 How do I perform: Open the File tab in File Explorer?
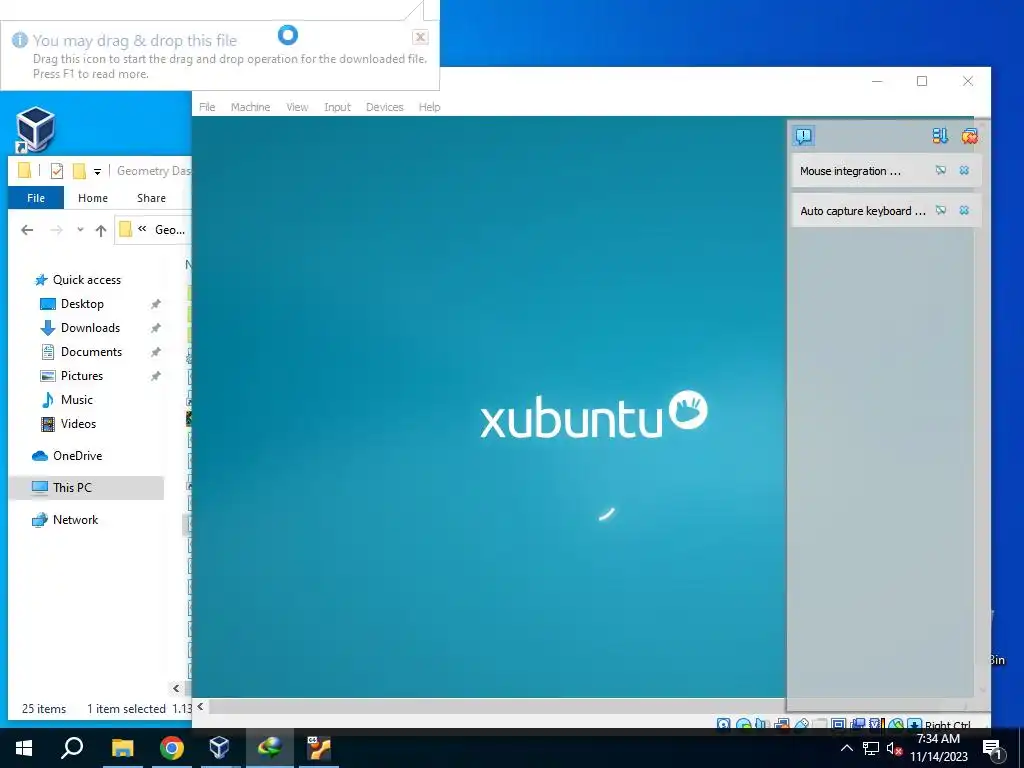[x=36, y=198]
